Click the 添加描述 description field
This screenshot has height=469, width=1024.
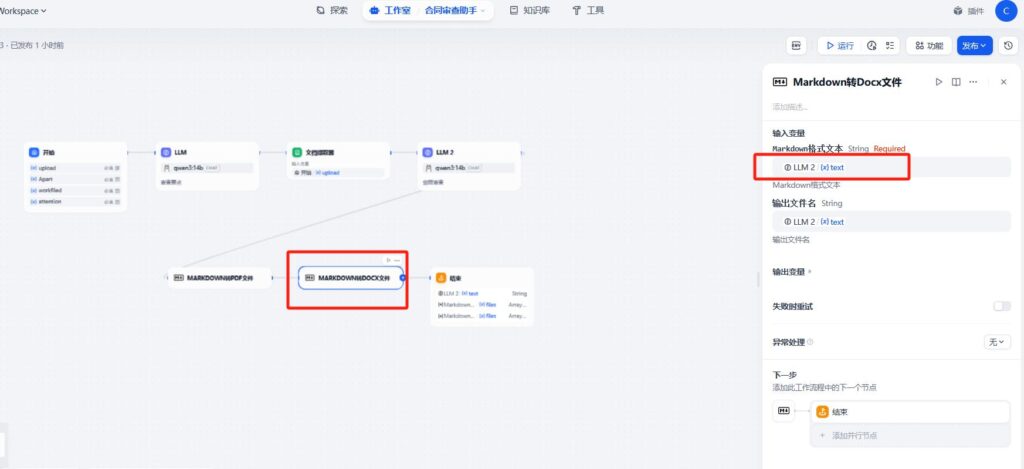[x=790, y=106]
